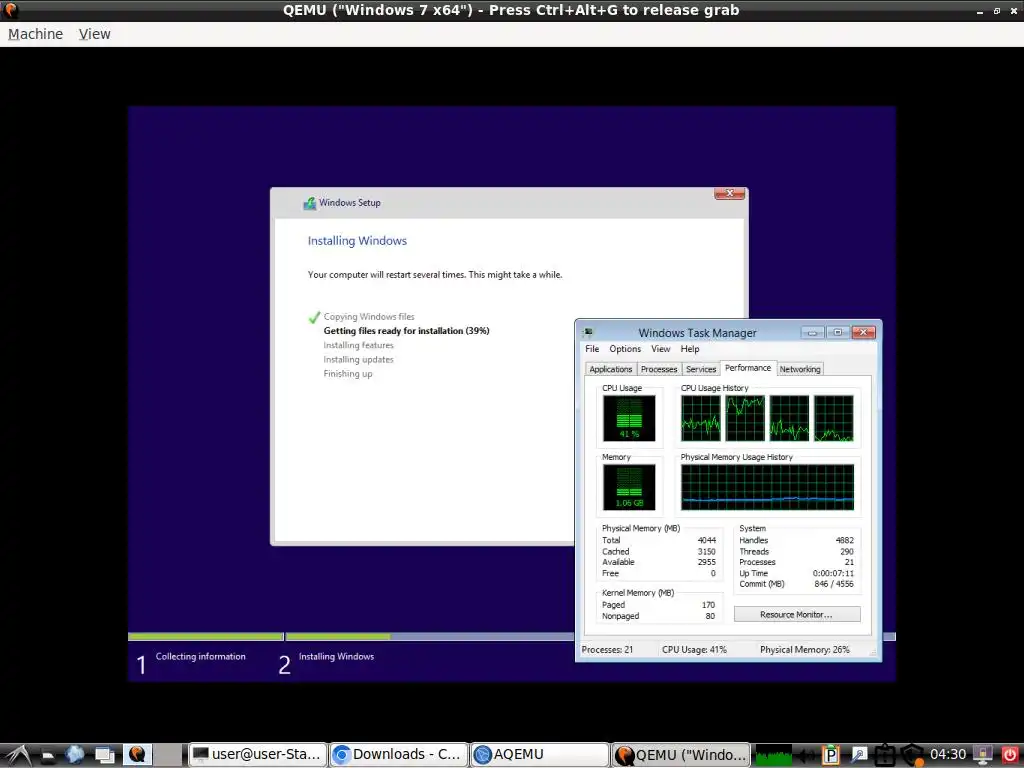Image resolution: width=1024 pixels, height=768 pixels.
Task: Click the 04:30 clock
Action: click(948, 755)
